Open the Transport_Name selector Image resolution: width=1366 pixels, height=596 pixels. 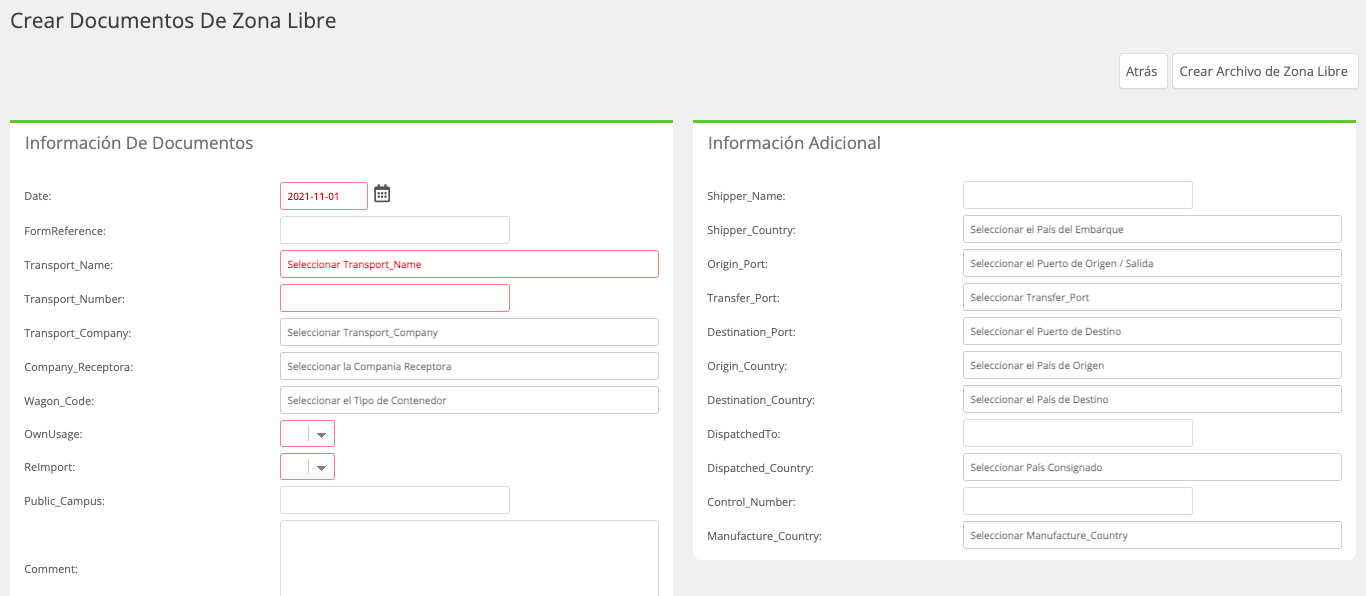point(469,264)
